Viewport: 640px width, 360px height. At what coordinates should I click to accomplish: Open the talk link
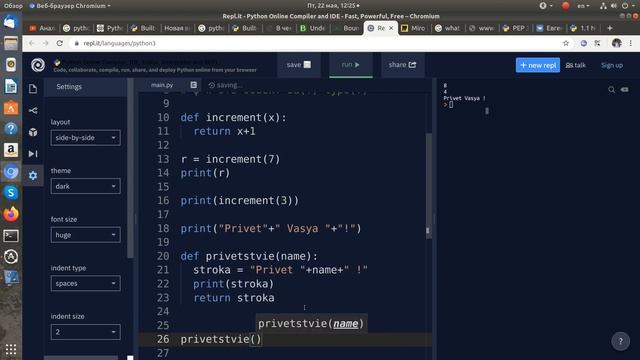coord(576,65)
